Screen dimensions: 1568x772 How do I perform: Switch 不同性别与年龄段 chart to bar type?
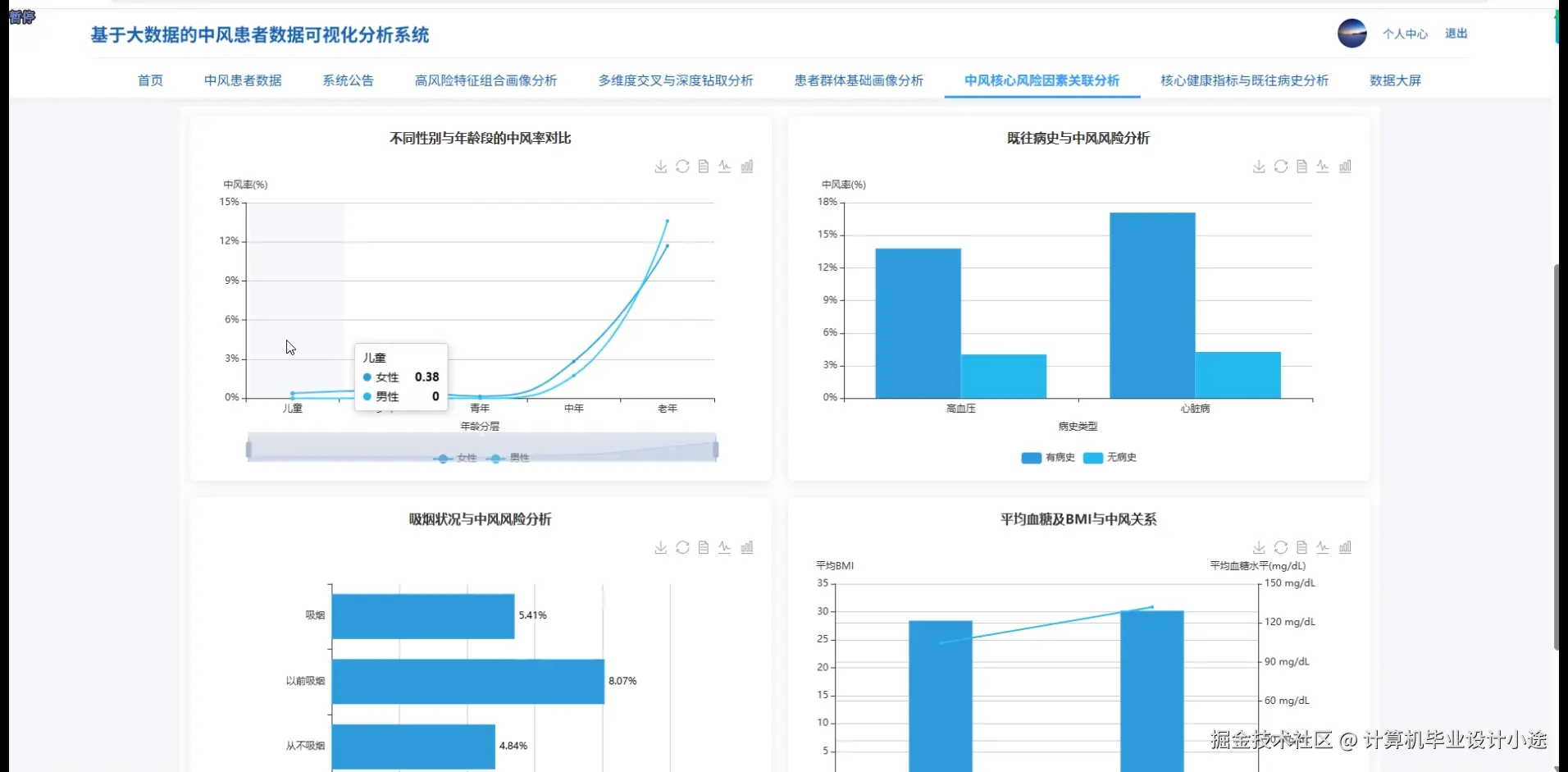[748, 166]
